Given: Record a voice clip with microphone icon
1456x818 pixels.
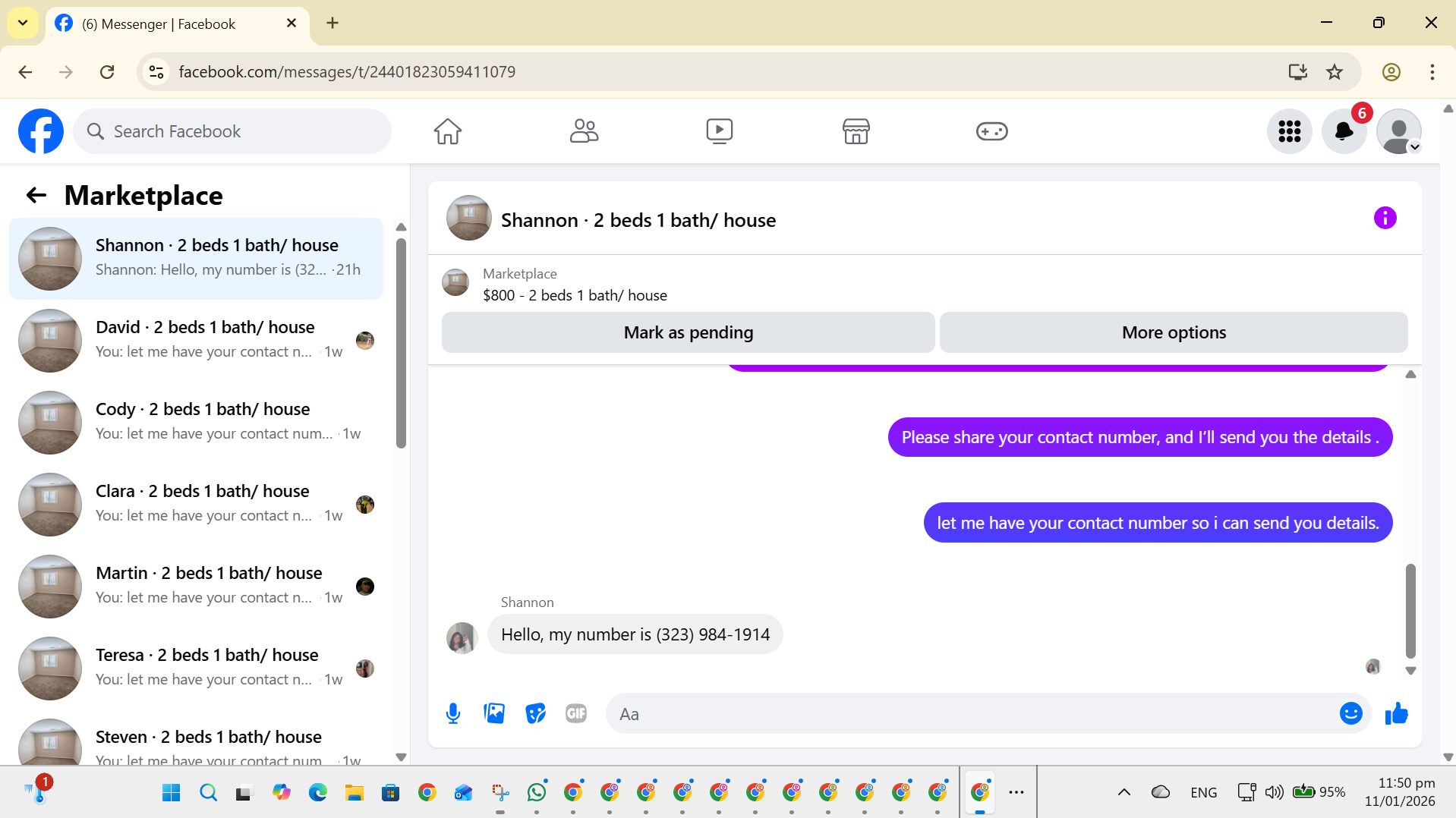Looking at the screenshot, I should pos(453,714).
